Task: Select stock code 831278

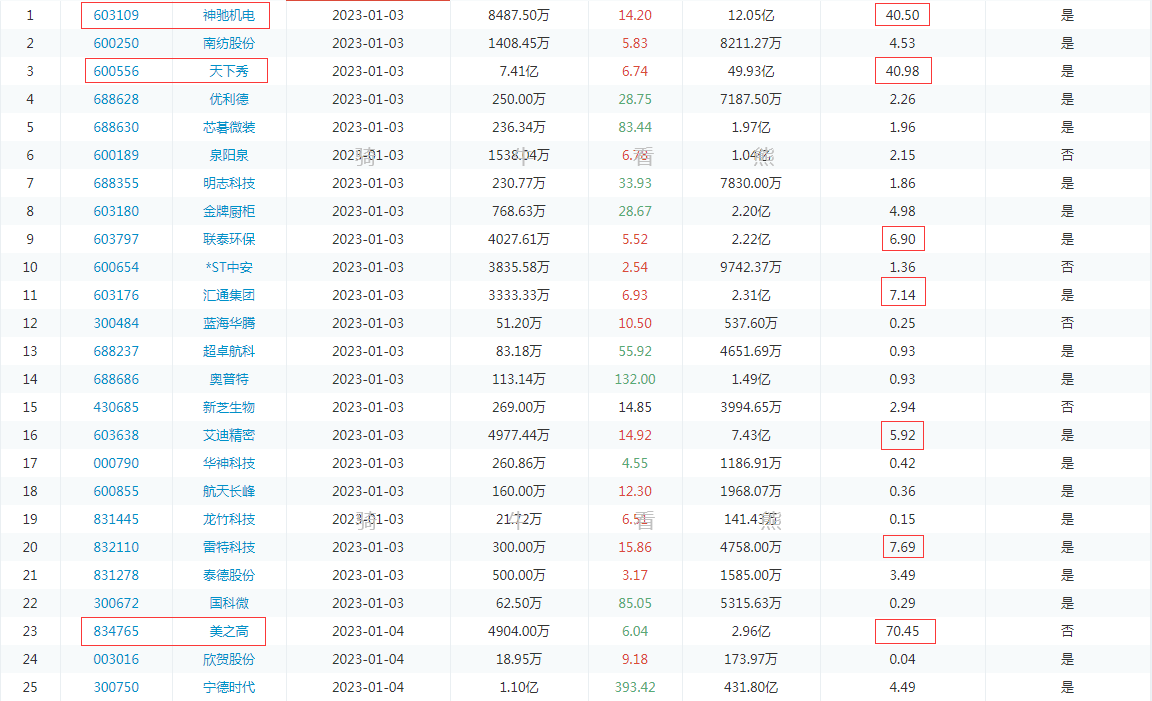Action: pyautogui.click(x=116, y=575)
